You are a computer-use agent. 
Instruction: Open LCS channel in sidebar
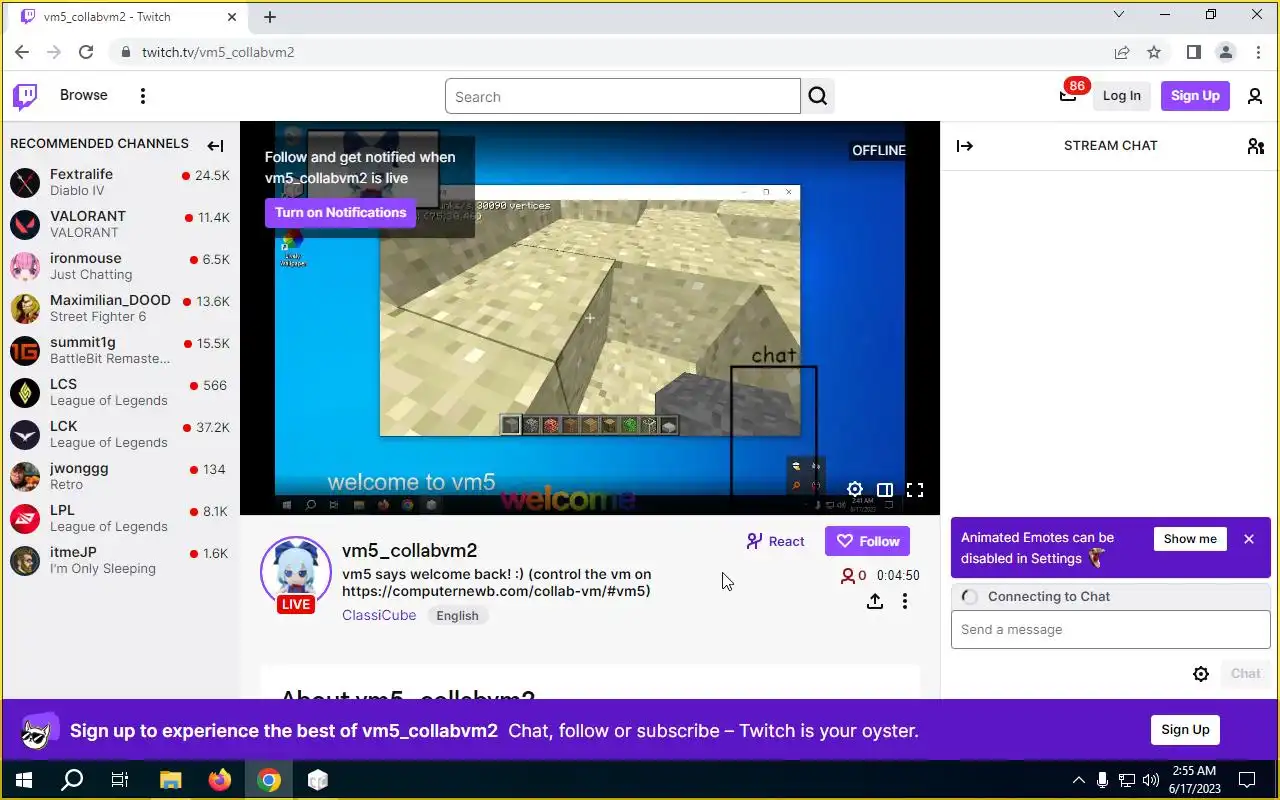coord(120,392)
